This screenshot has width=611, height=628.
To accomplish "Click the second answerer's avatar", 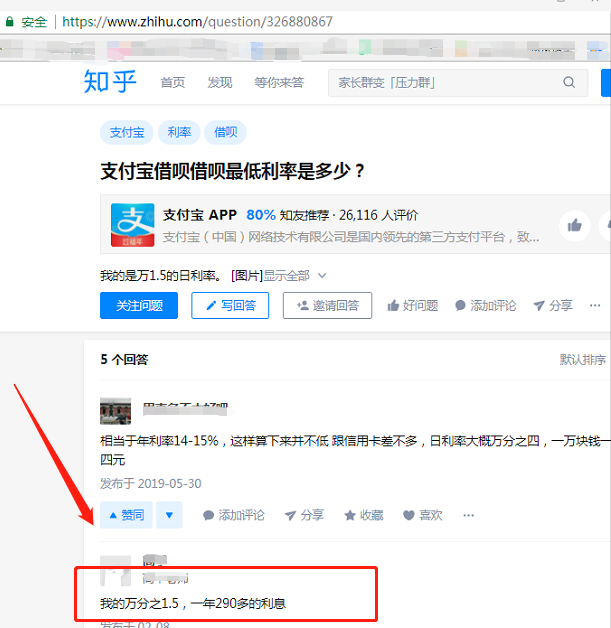I will click(x=115, y=571).
